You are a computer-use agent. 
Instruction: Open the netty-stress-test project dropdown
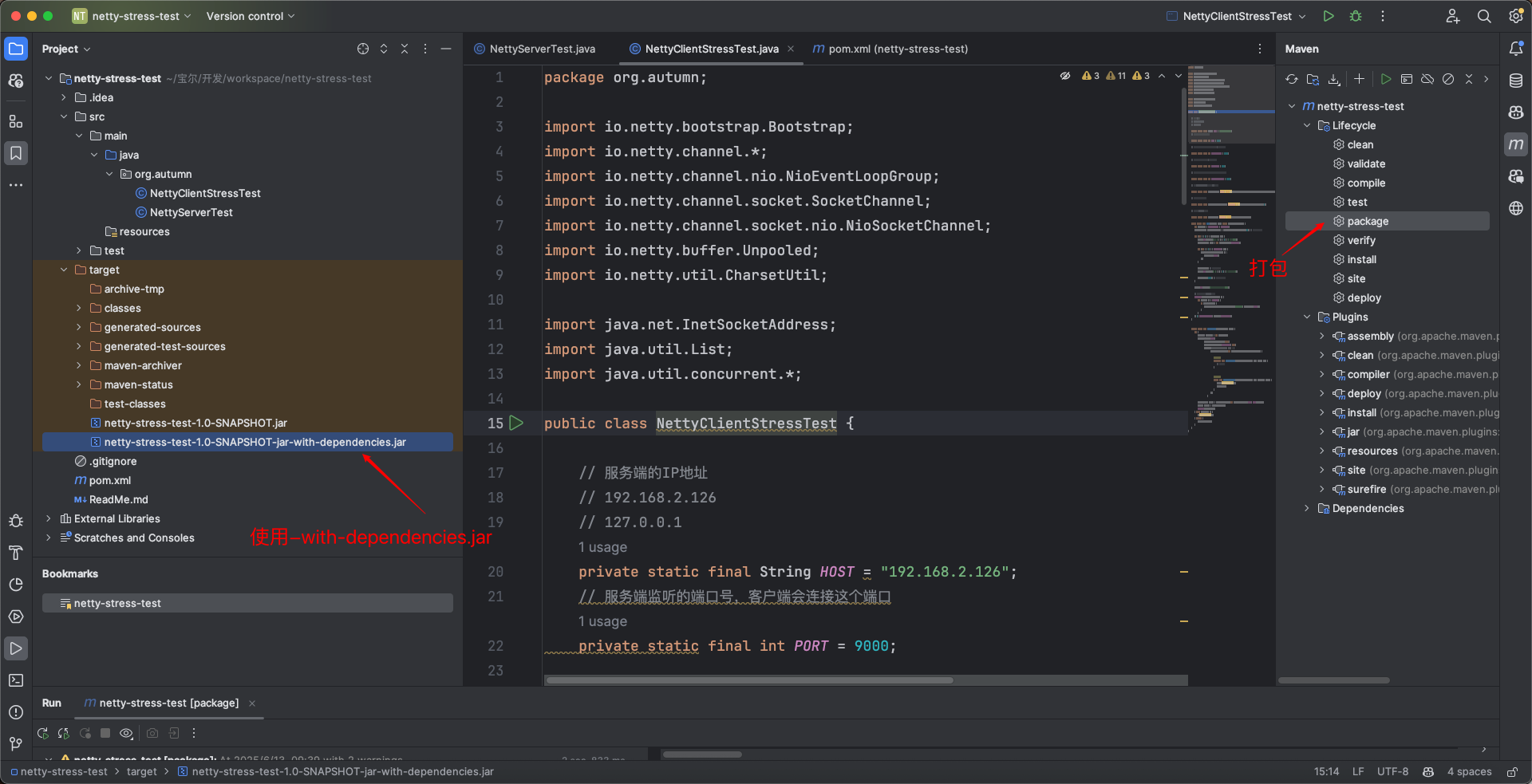(x=132, y=16)
